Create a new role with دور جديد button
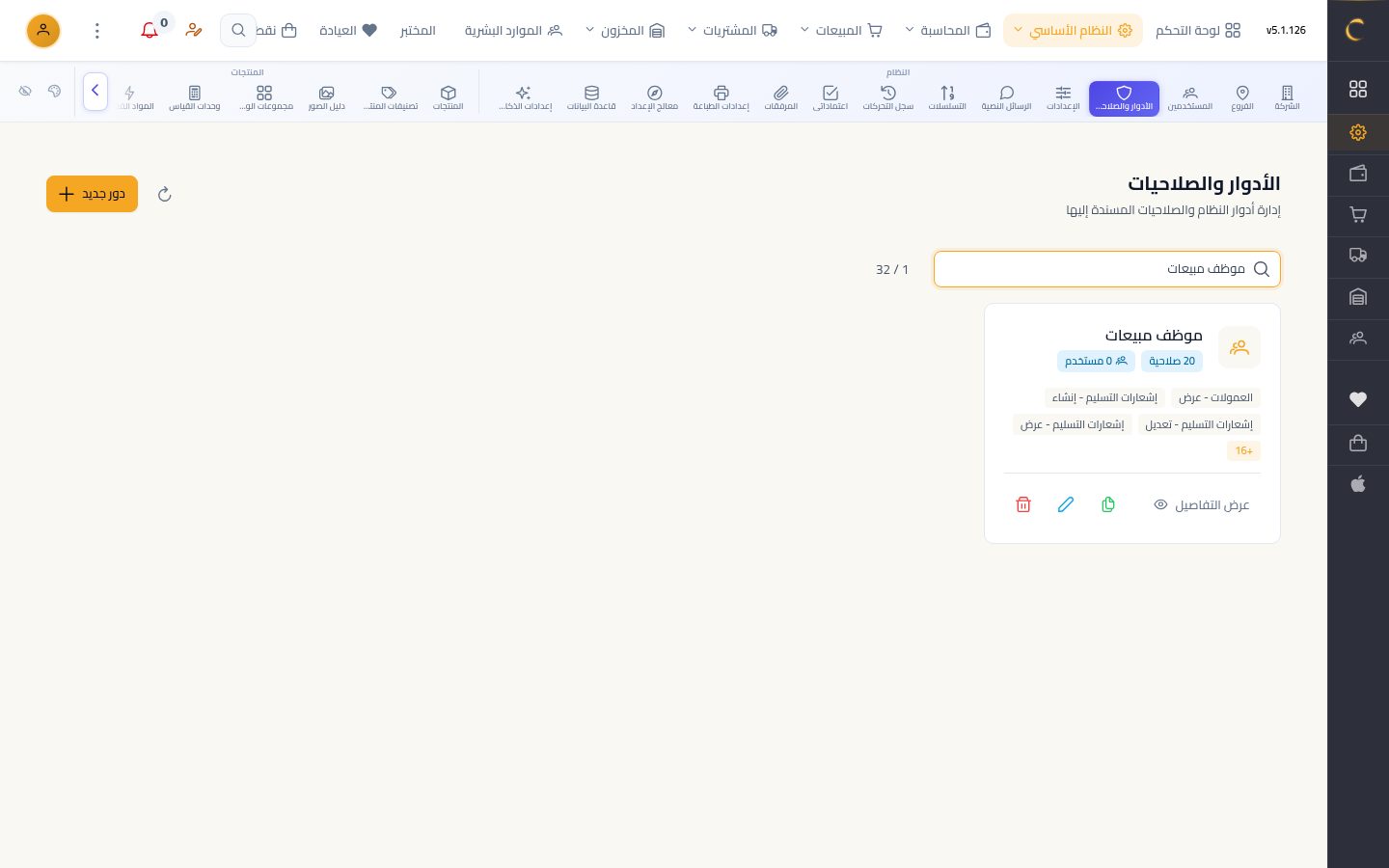1389x868 pixels. pyautogui.click(x=92, y=194)
